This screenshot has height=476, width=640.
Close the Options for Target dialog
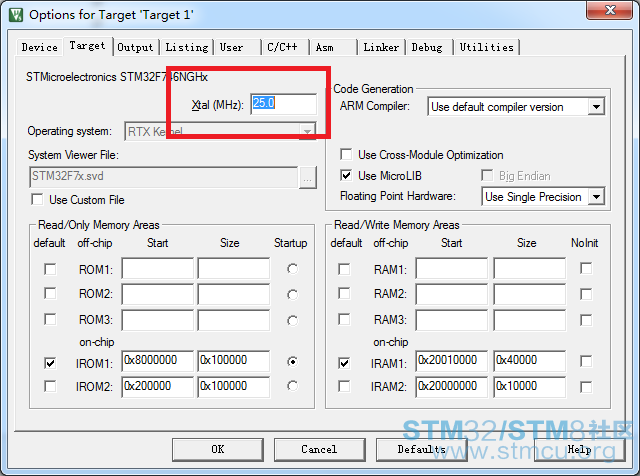tap(610, 10)
